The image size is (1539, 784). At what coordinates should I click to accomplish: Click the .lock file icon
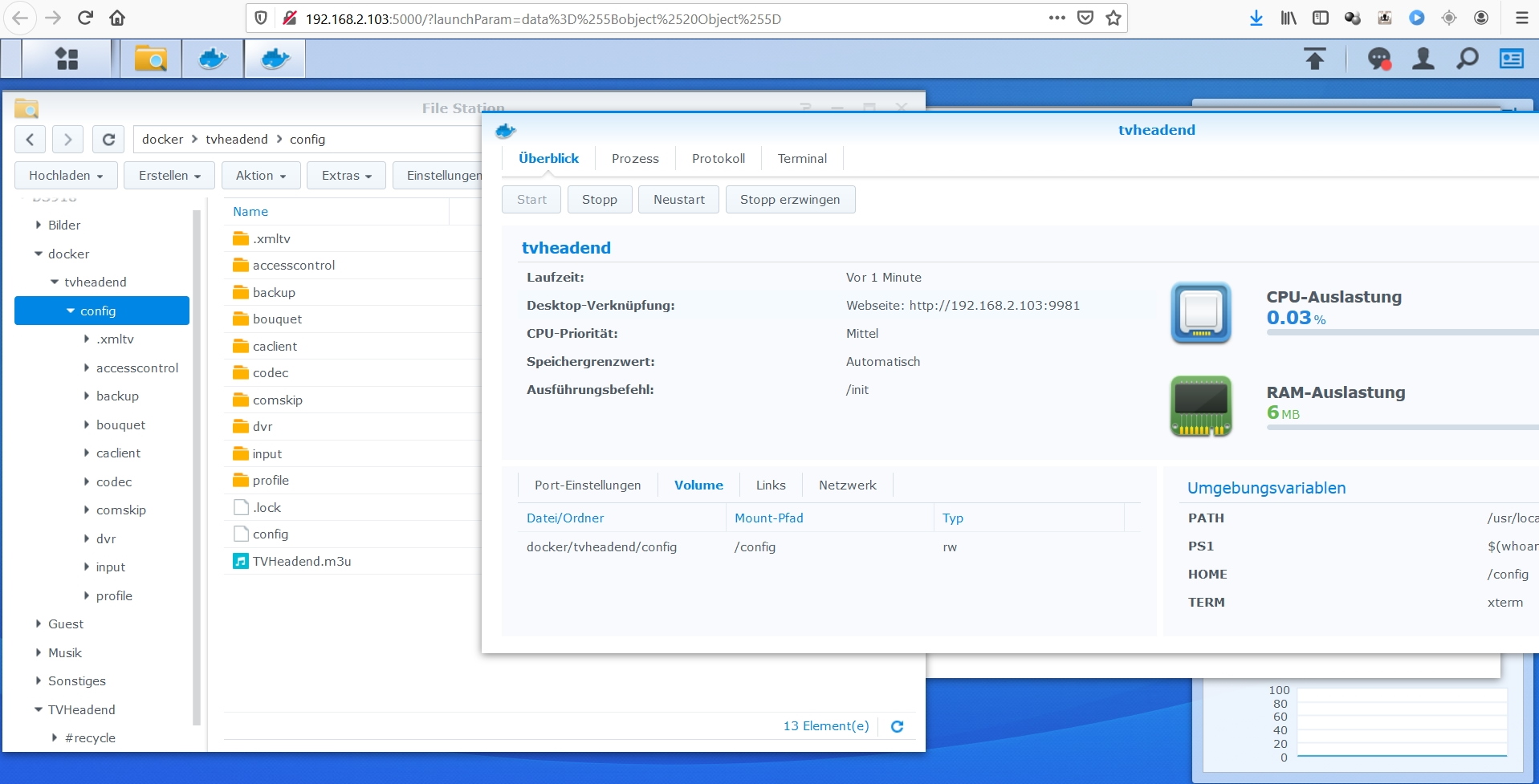(x=241, y=507)
